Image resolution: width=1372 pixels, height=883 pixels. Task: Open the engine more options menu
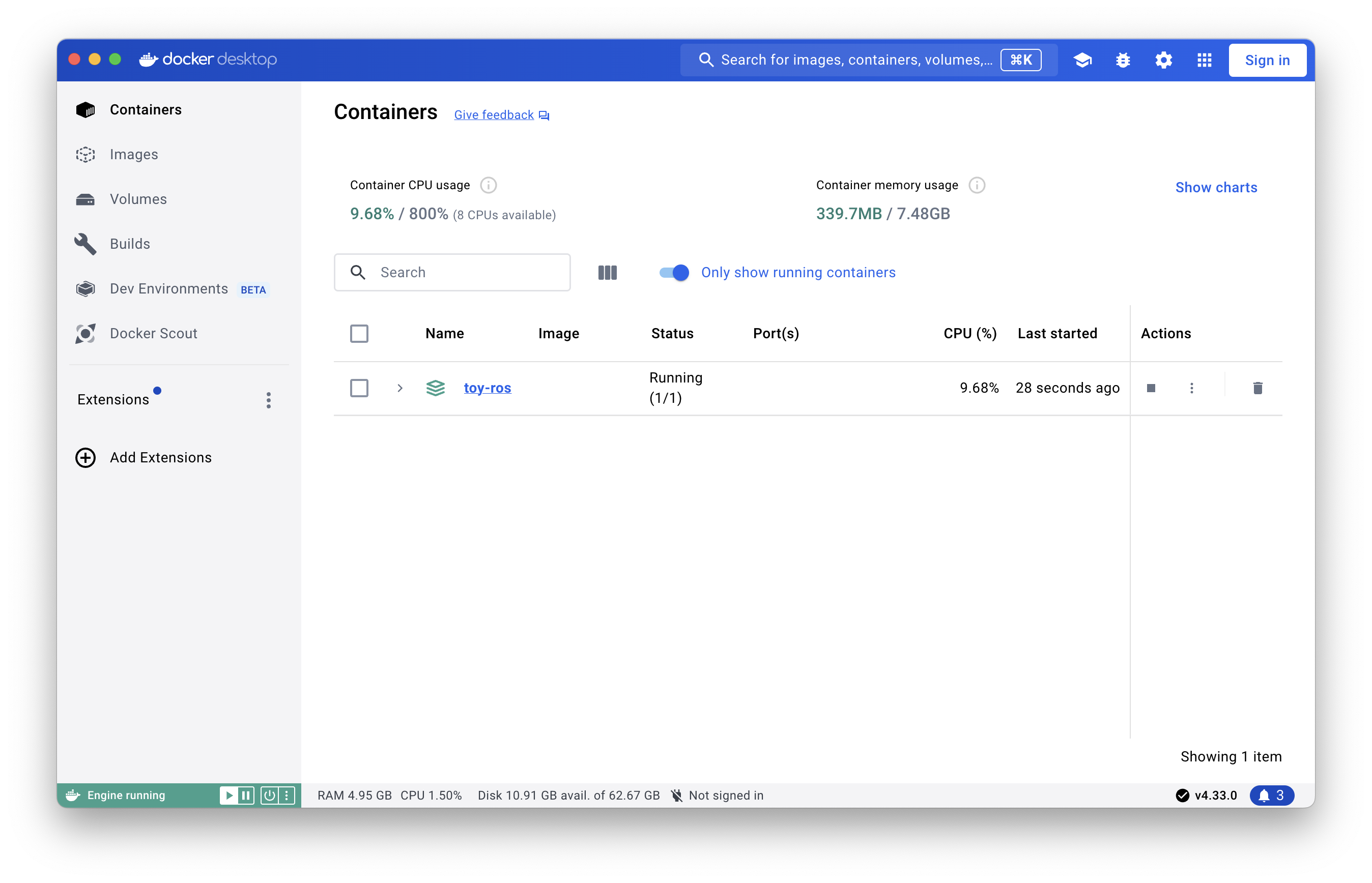(x=286, y=796)
